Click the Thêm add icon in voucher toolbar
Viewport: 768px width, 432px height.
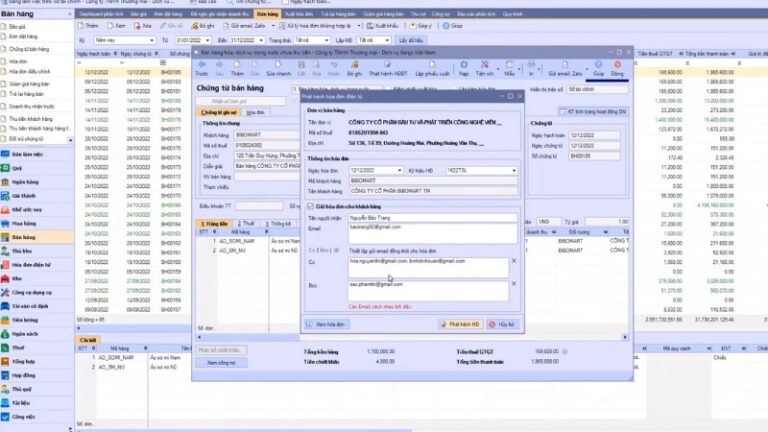point(238,69)
